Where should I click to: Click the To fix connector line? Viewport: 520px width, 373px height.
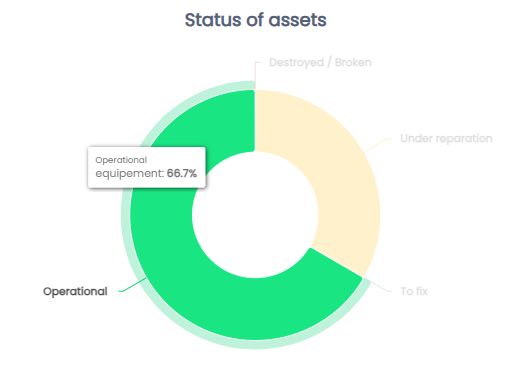(x=378, y=284)
